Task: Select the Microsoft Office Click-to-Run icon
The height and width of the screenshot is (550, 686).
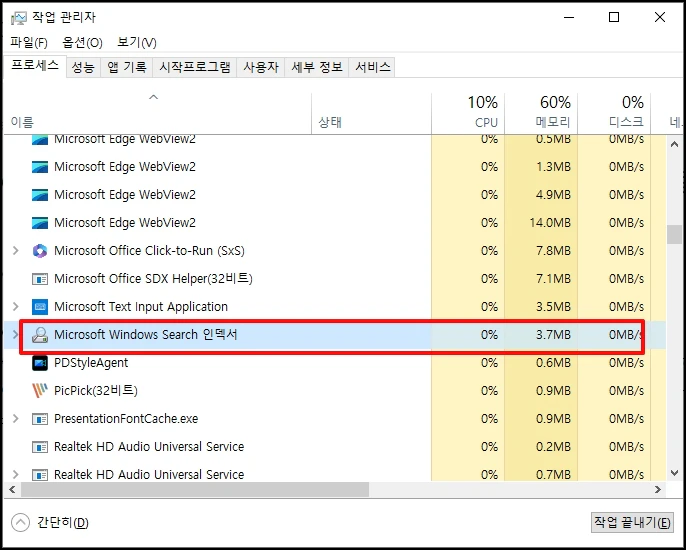Action: click(x=40, y=251)
